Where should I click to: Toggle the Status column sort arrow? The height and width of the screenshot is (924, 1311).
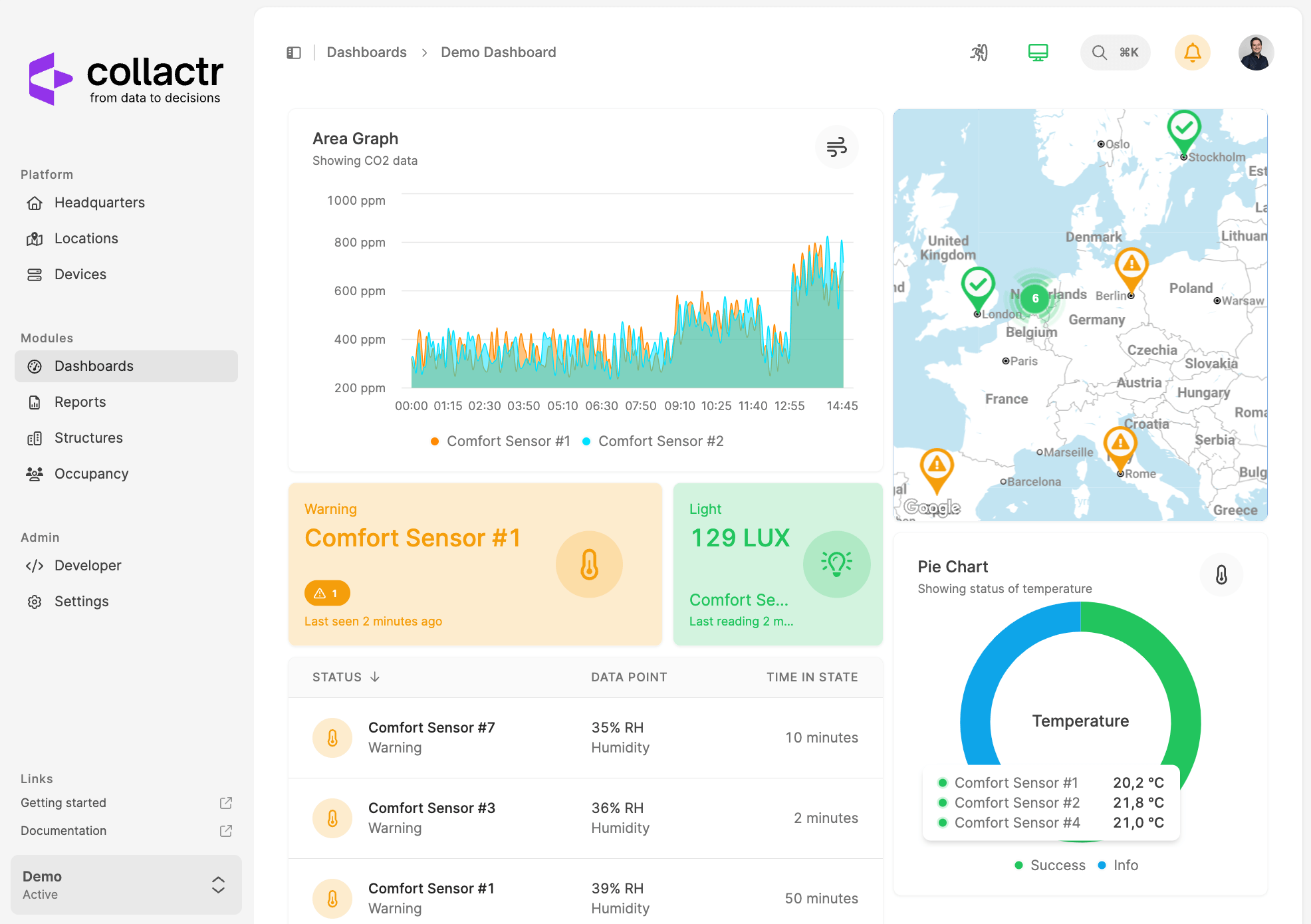click(x=376, y=677)
